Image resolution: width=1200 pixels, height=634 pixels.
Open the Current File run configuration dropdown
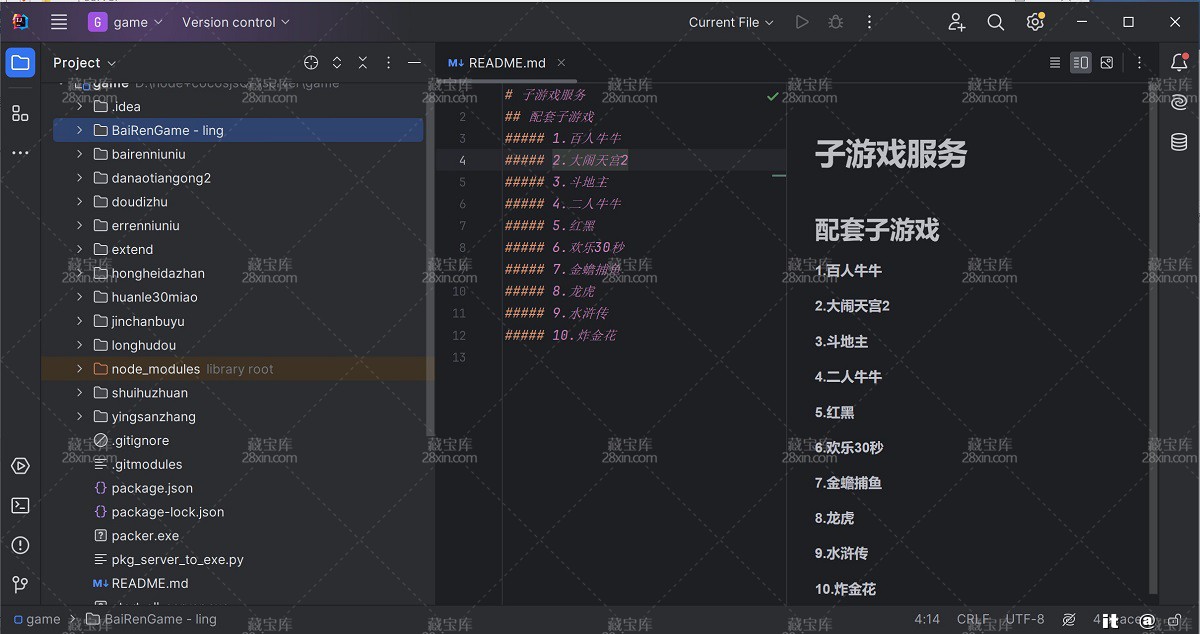tap(731, 22)
